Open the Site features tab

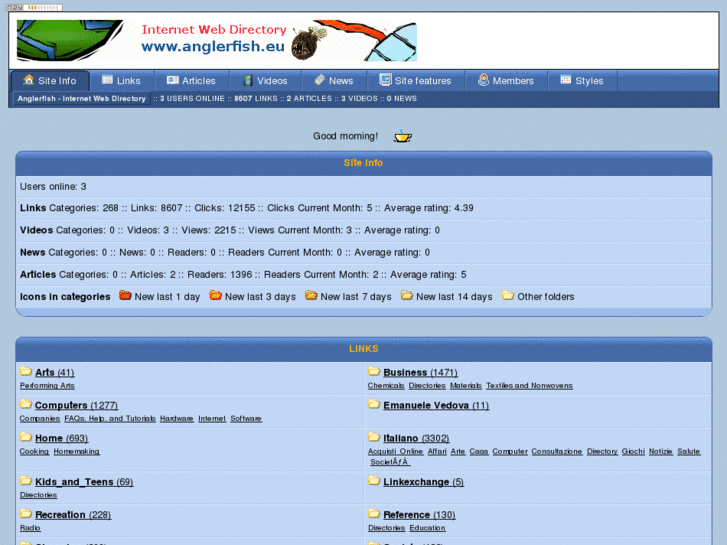tap(415, 81)
